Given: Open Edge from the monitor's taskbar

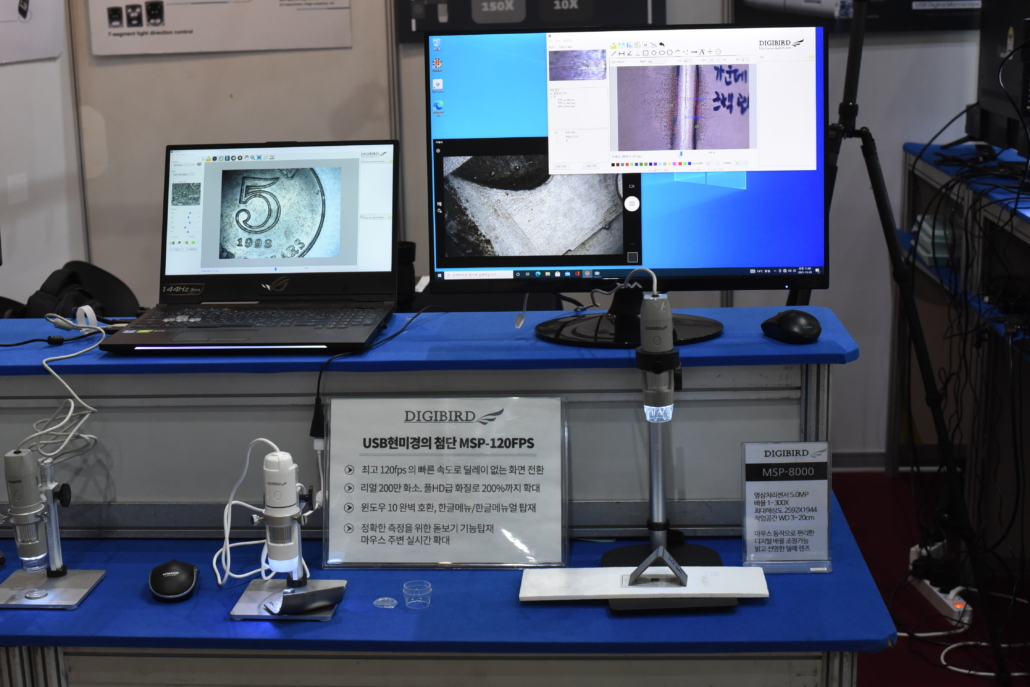Looking at the screenshot, I should pos(538,274).
